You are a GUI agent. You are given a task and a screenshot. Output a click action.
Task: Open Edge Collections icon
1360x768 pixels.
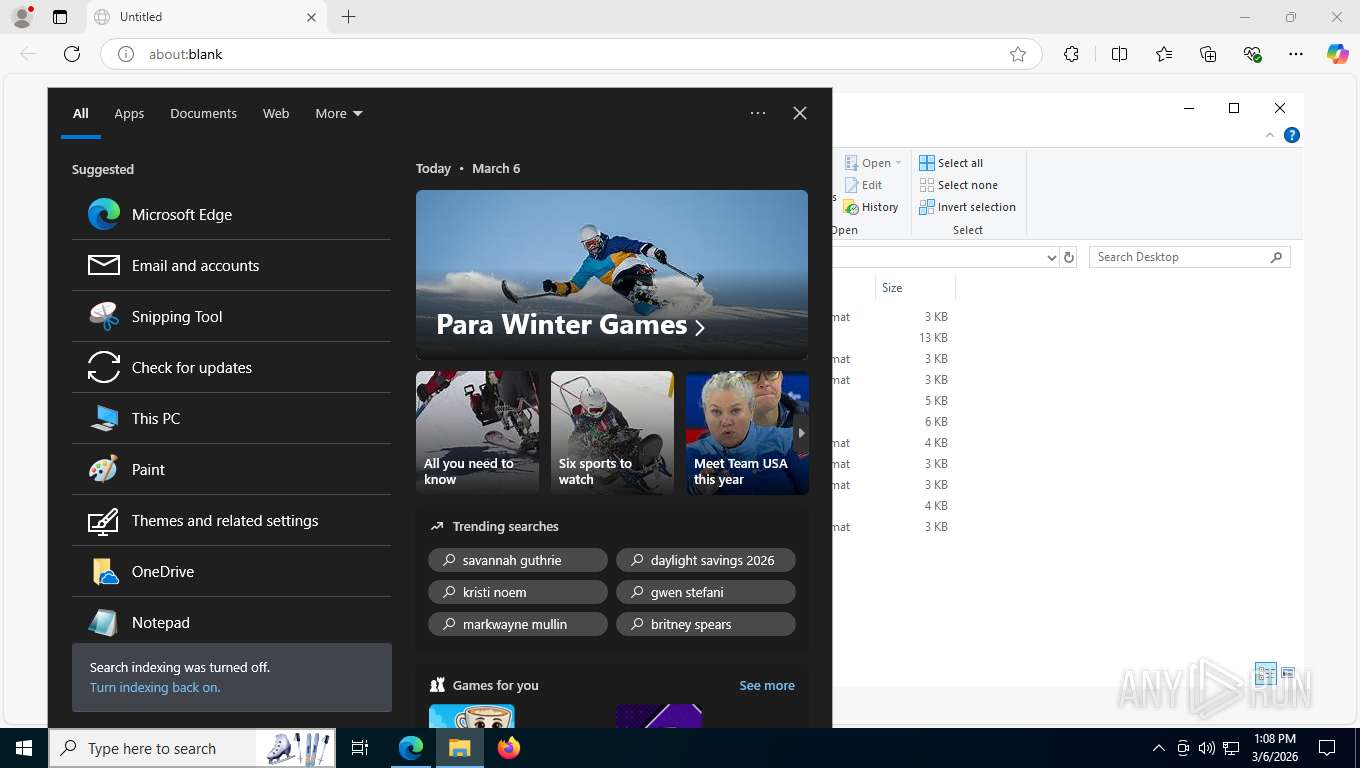click(1208, 54)
